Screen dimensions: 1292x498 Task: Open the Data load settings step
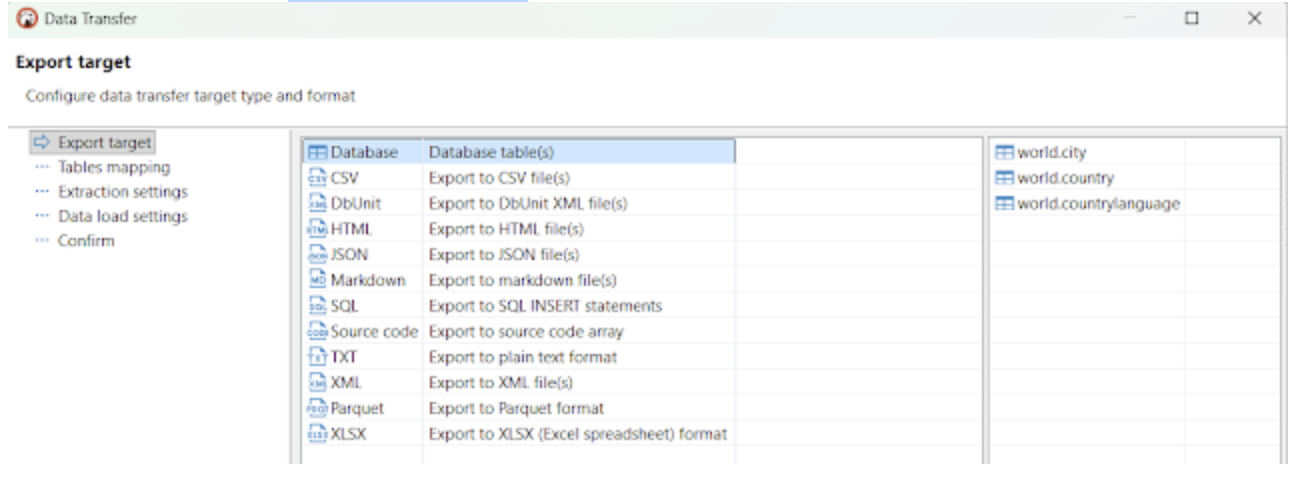point(122,216)
